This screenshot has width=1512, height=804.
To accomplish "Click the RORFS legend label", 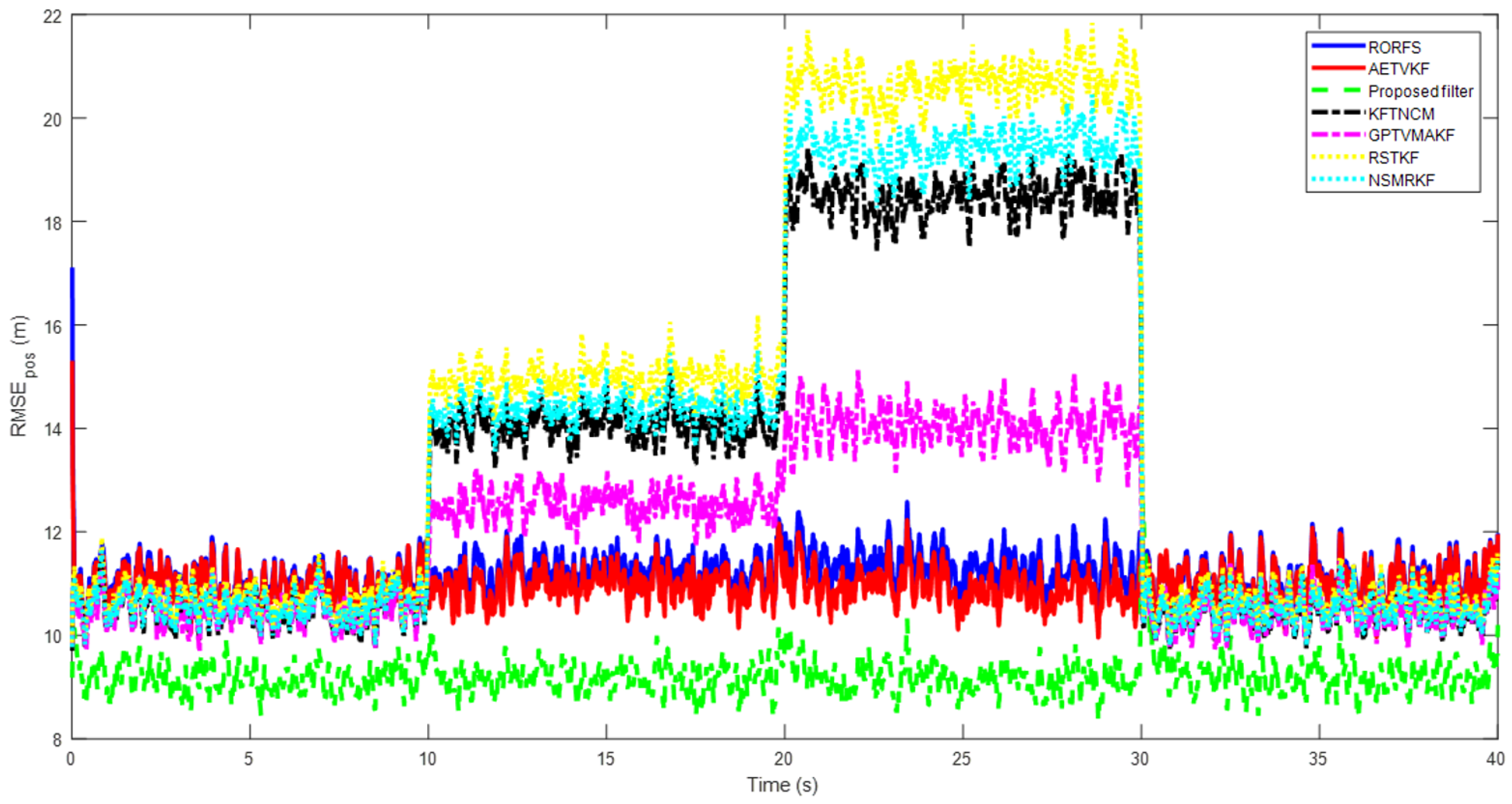I will (x=1394, y=48).
